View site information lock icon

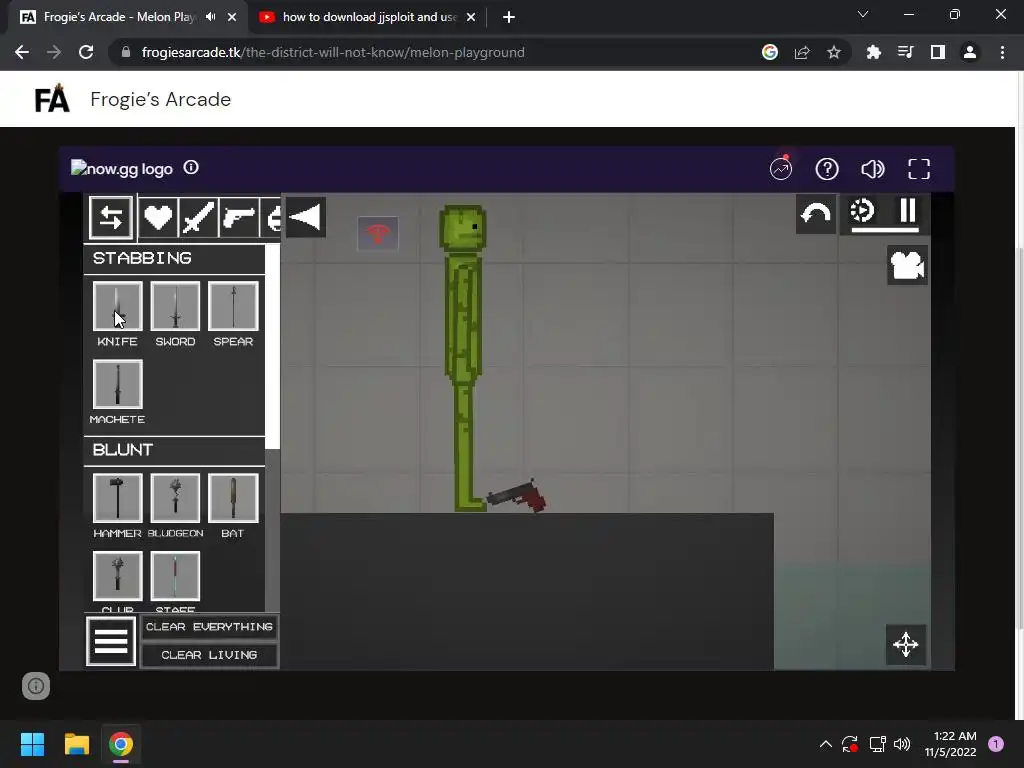coord(125,52)
